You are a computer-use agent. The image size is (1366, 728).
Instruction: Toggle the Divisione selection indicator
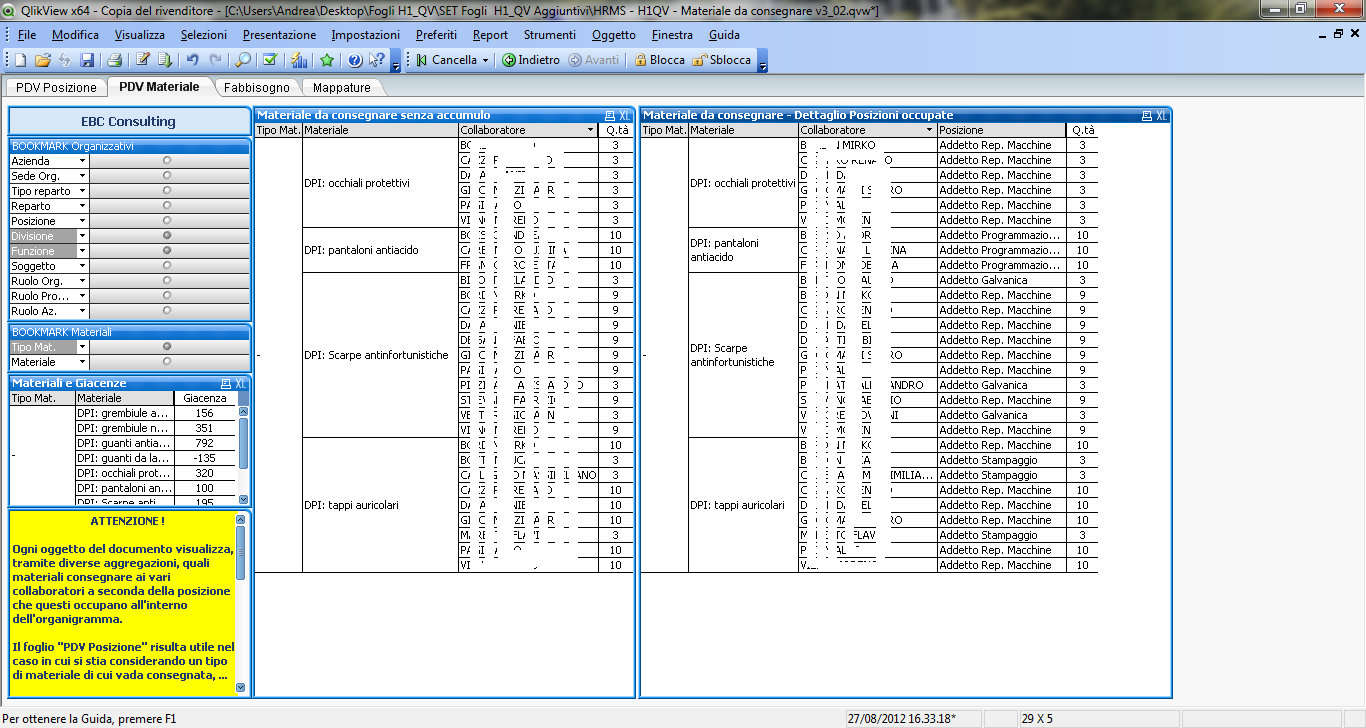[x=167, y=235]
